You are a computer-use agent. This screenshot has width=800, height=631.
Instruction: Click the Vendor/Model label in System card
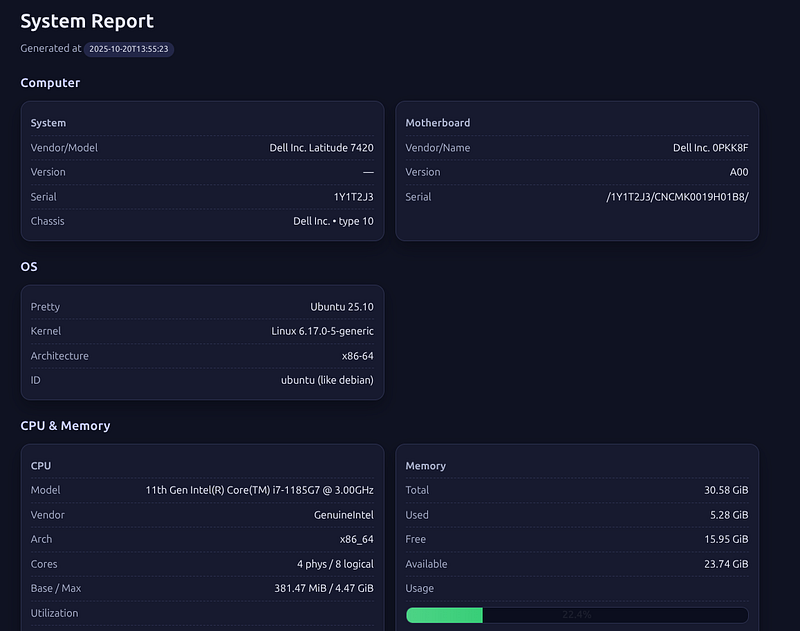[64, 147]
